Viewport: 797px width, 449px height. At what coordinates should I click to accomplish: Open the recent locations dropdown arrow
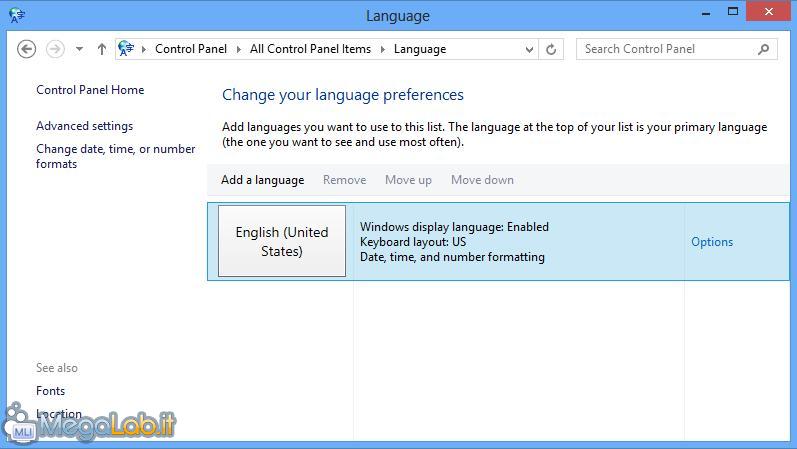[x=79, y=49]
